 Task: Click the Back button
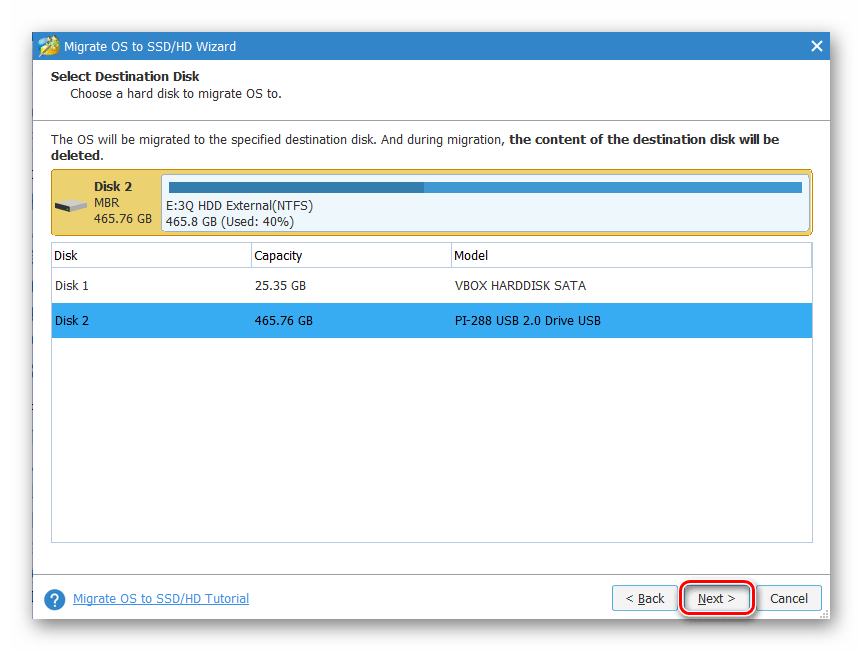[645, 598]
